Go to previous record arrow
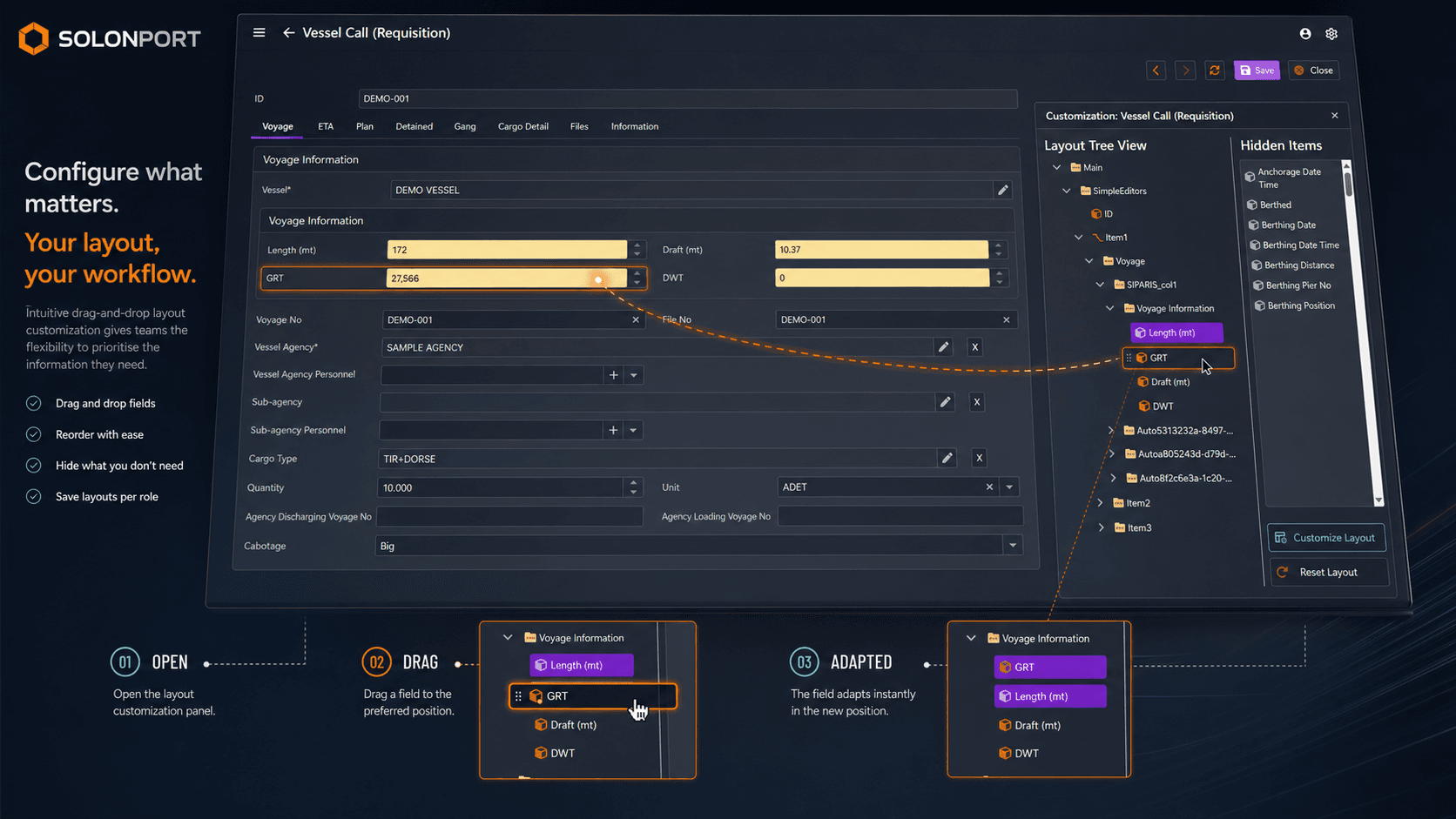This screenshot has height=819, width=1456. (1156, 70)
